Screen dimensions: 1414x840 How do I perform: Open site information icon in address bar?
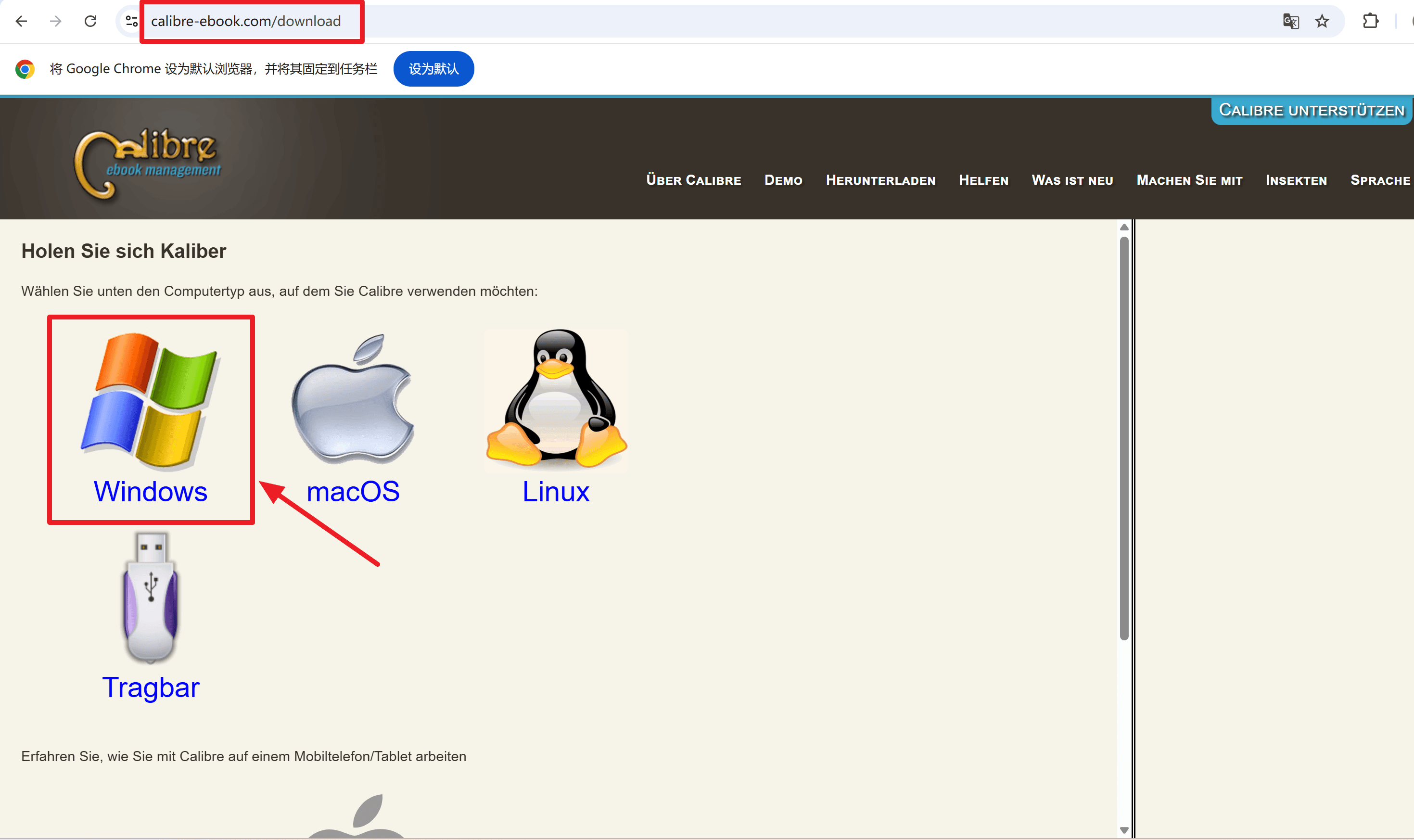[x=131, y=22]
